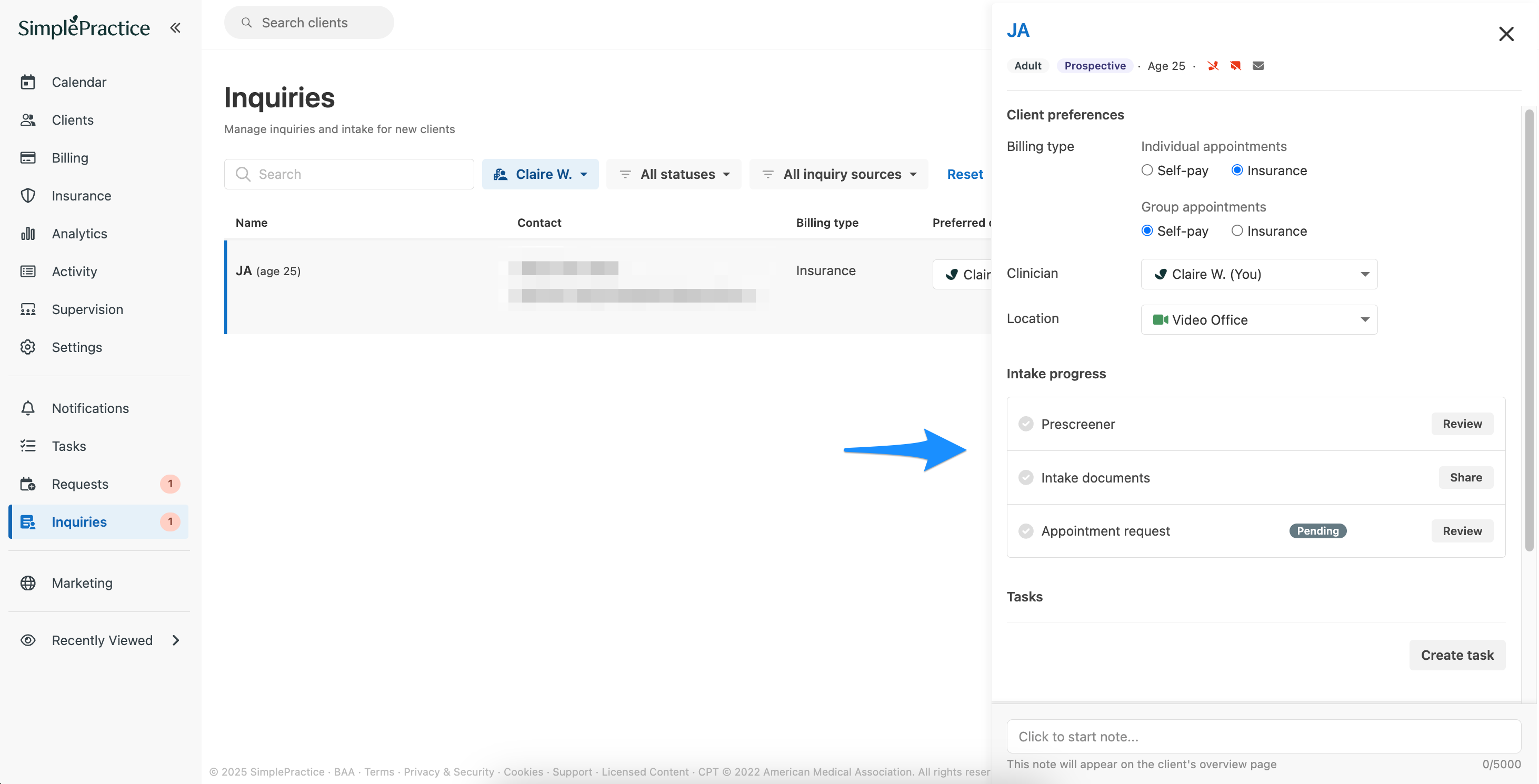
Task: Open Supervision in the sidebar
Action: (87, 309)
